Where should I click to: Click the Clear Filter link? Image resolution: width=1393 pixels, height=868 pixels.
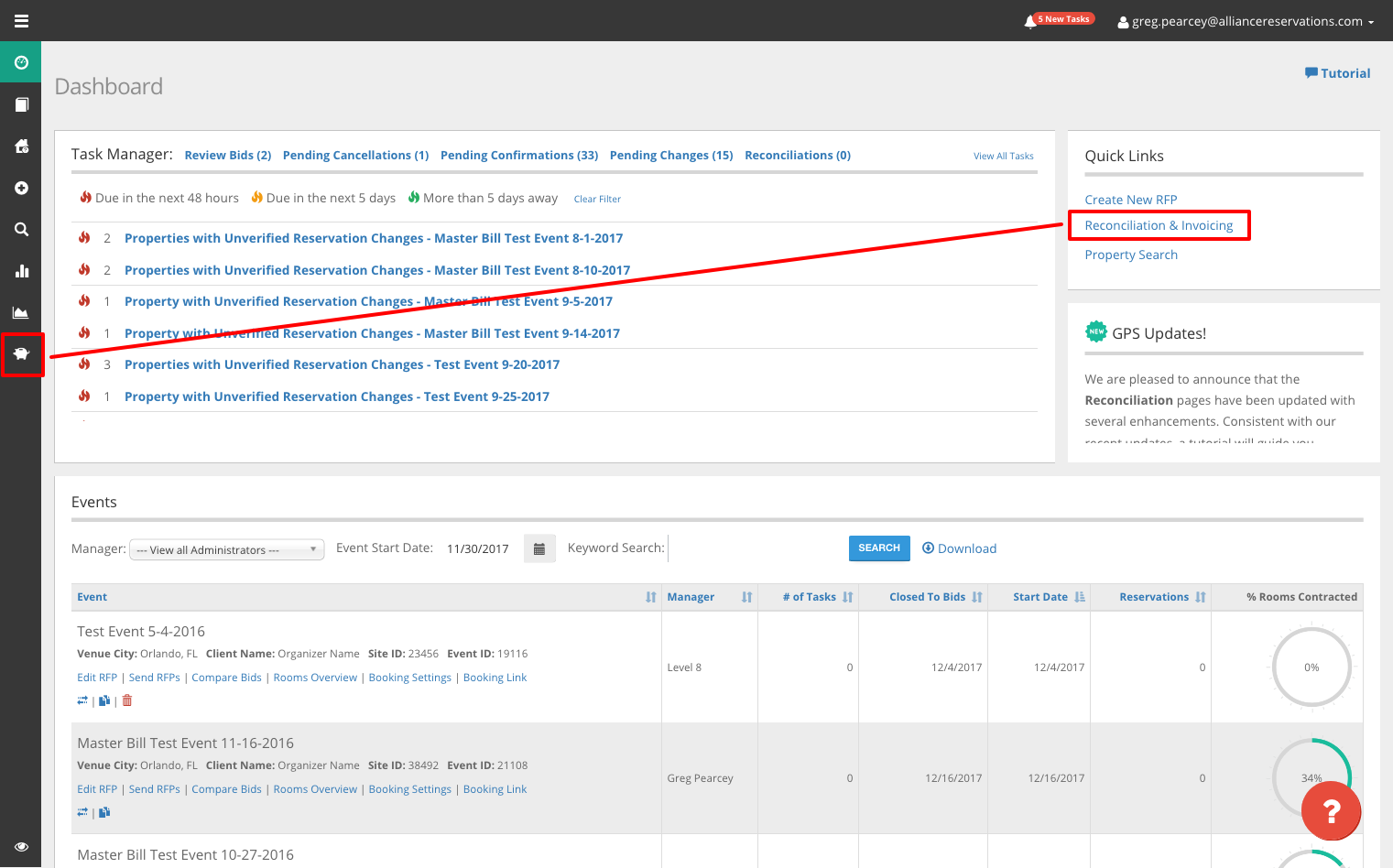597,199
